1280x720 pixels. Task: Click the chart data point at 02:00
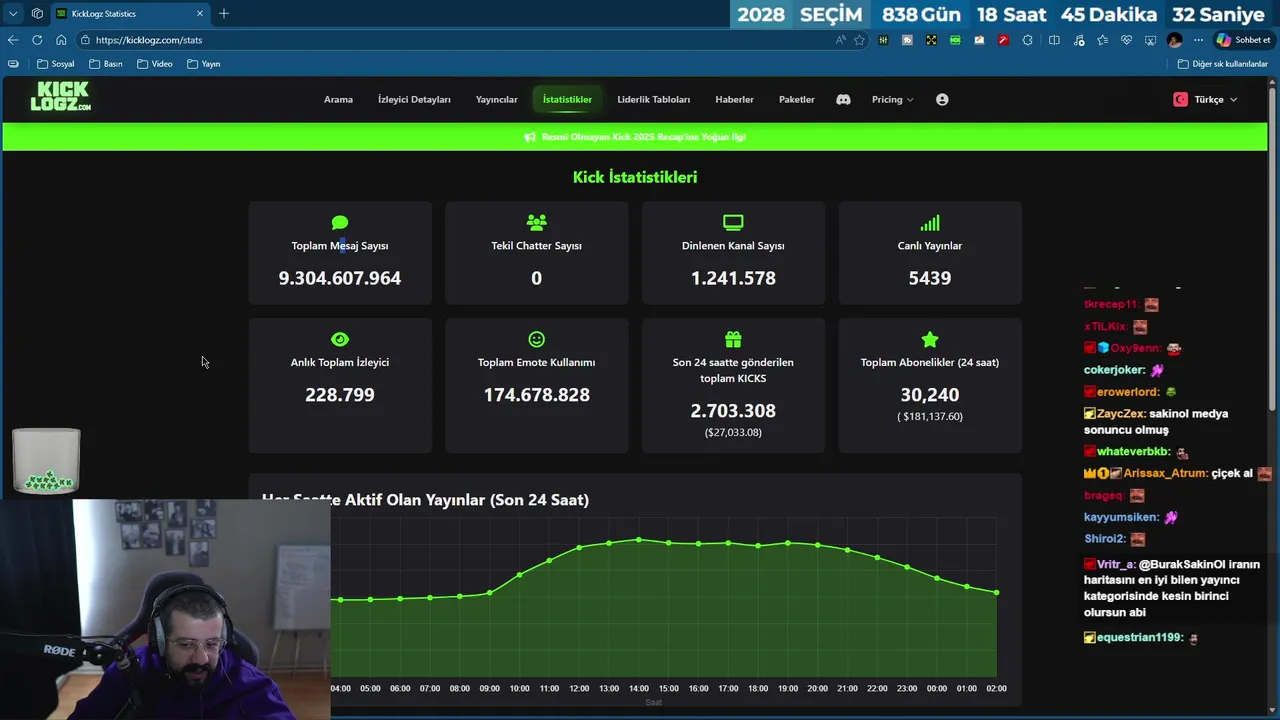pos(997,592)
